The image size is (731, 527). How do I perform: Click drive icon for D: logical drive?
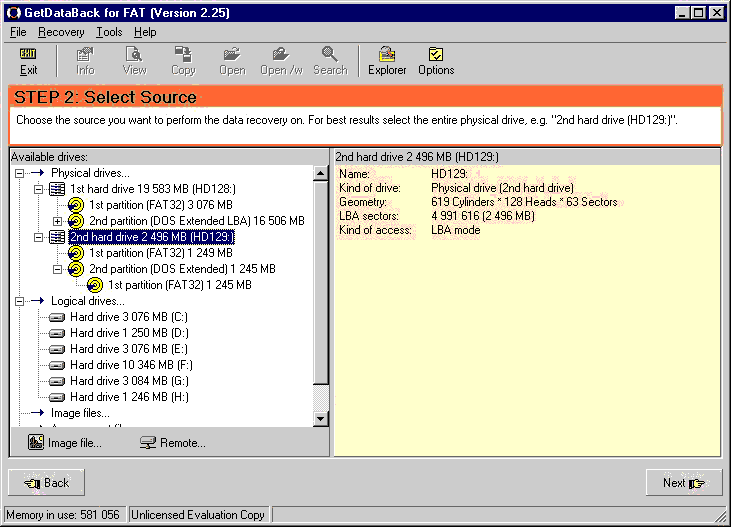tap(57, 333)
